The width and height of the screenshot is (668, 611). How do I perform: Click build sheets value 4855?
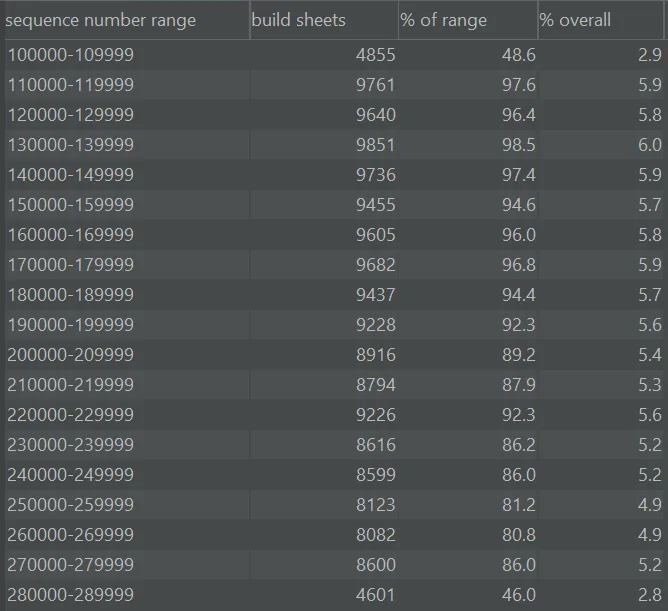376,55
